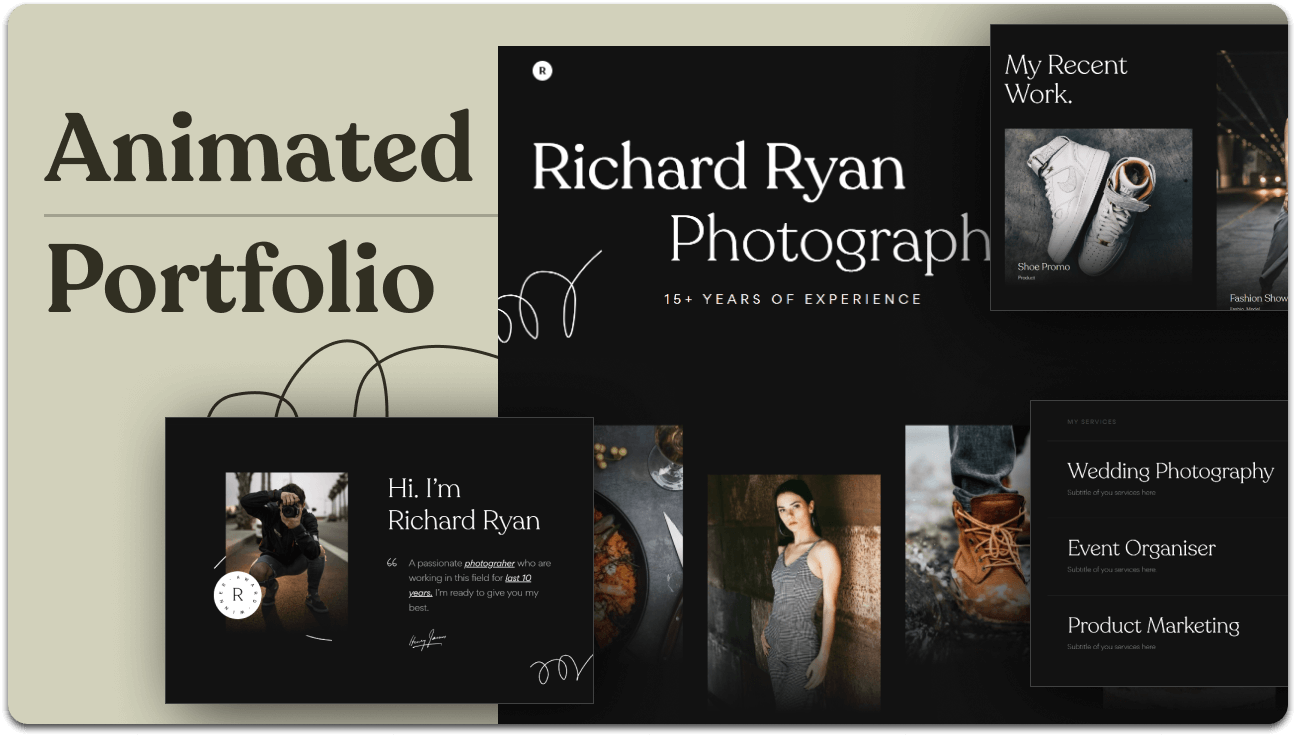
Task: Click the 'Richard Ryan' main heading
Action: point(718,168)
